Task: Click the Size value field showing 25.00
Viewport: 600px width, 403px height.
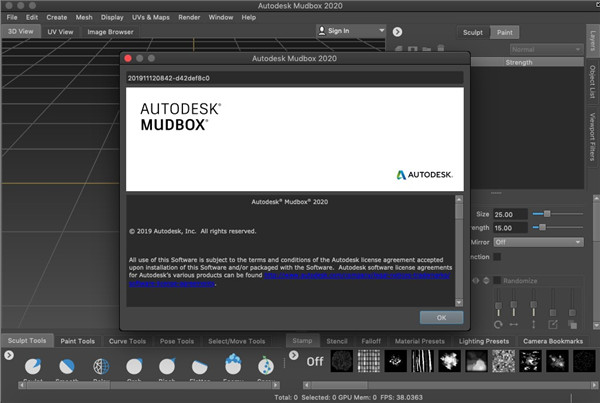Action: pyautogui.click(x=510, y=214)
